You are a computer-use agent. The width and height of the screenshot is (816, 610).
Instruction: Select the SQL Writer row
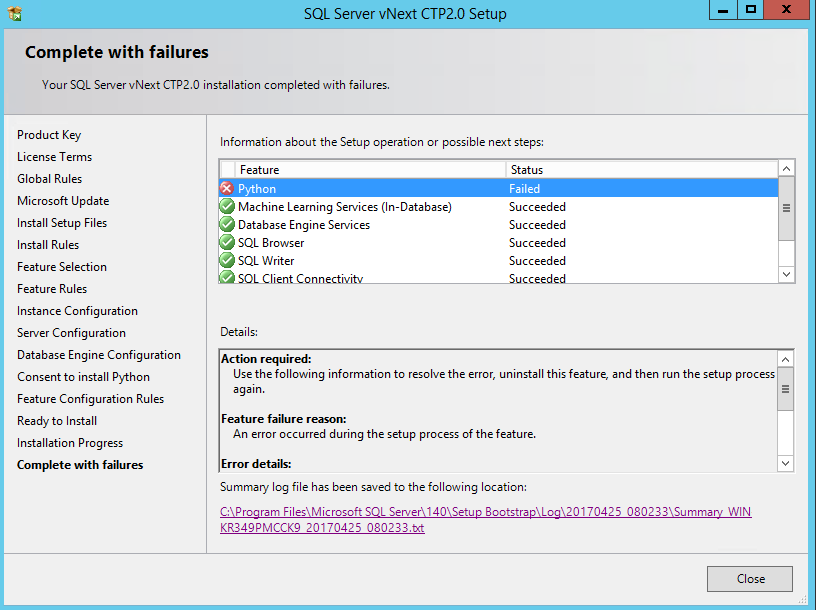(x=499, y=260)
